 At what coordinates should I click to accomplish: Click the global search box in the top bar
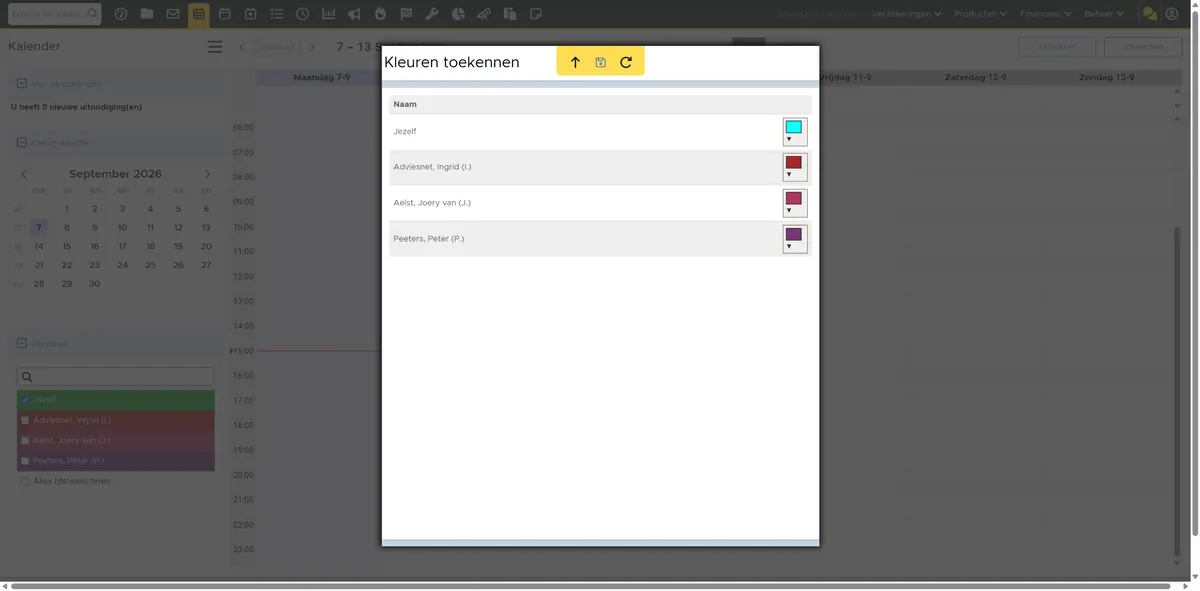click(54, 14)
